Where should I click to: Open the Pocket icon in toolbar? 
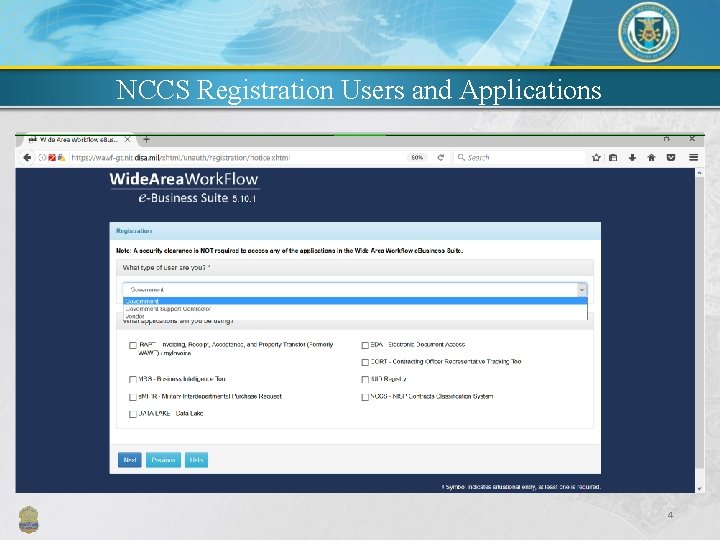pos(671,158)
